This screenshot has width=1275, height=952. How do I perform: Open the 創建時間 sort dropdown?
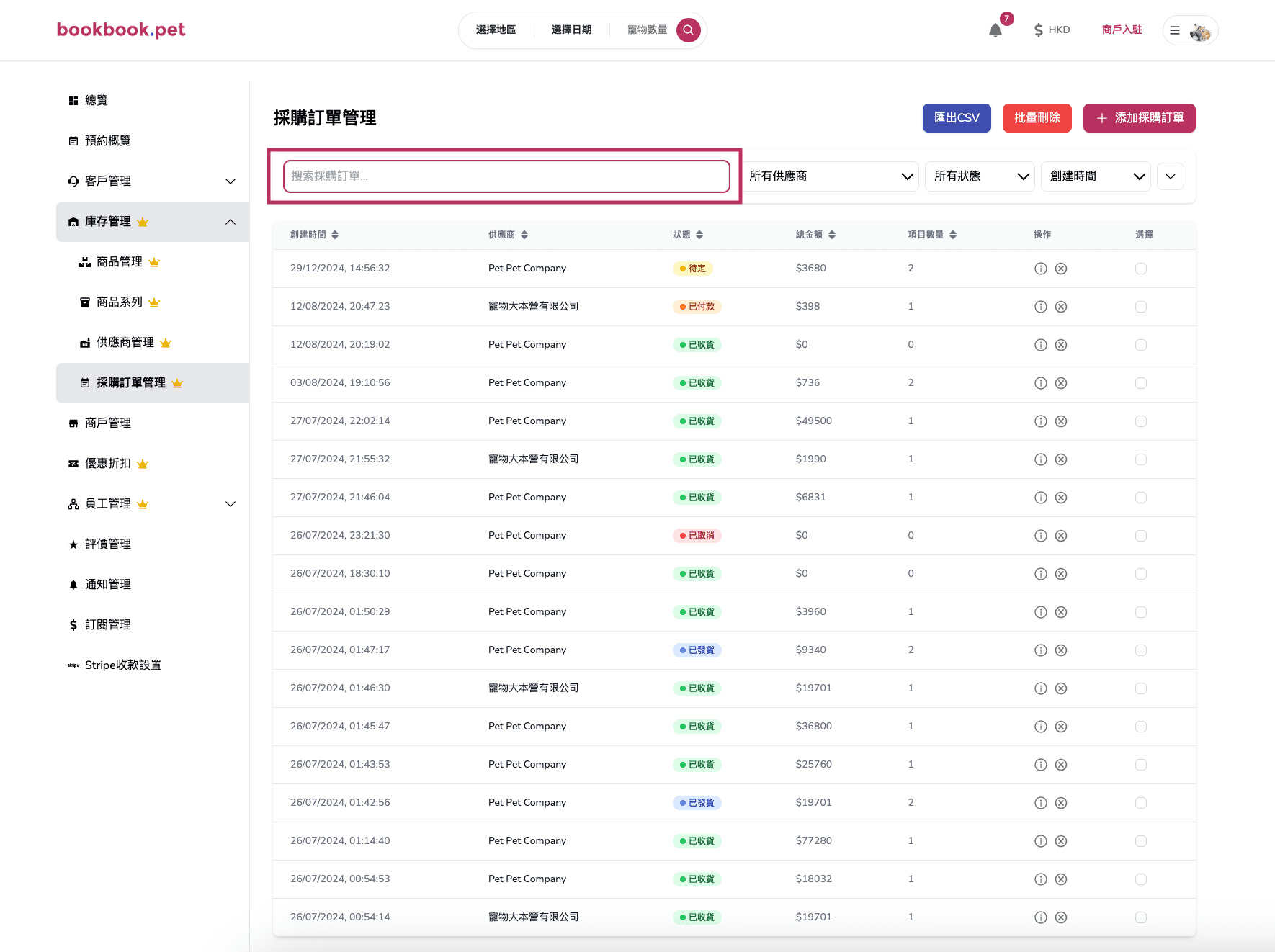(1096, 176)
